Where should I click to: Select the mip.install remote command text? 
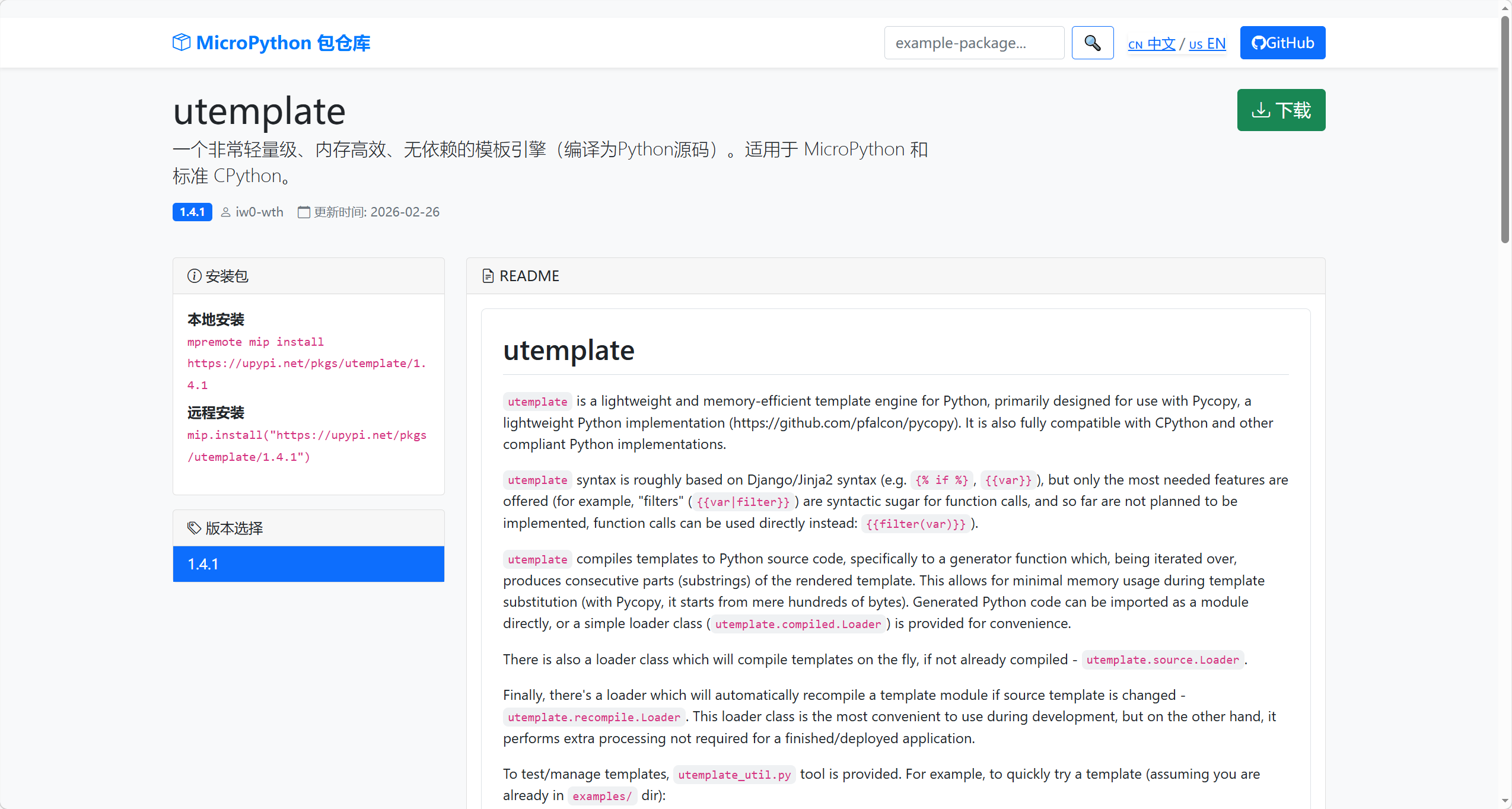307,446
